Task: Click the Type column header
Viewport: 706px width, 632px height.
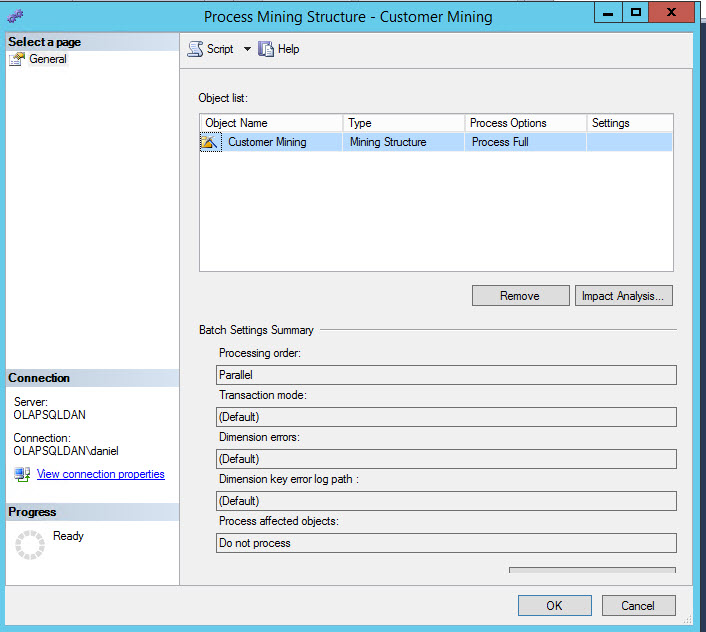Action: pos(403,123)
